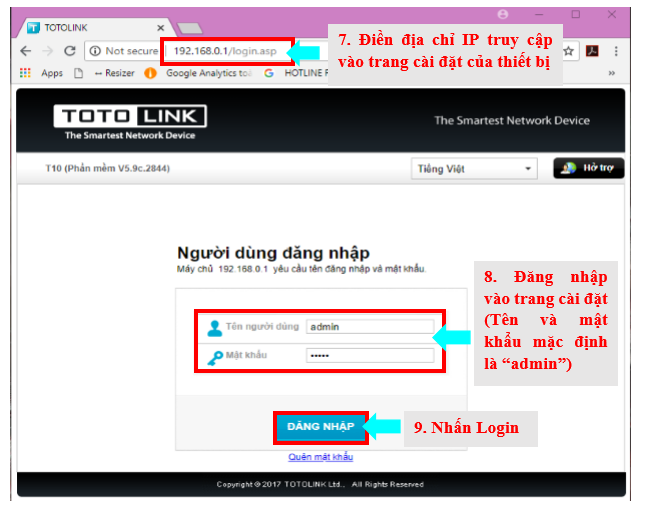Click the user silhouette icon
The width and height of the screenshot is (645, 509).
point(214,328)
